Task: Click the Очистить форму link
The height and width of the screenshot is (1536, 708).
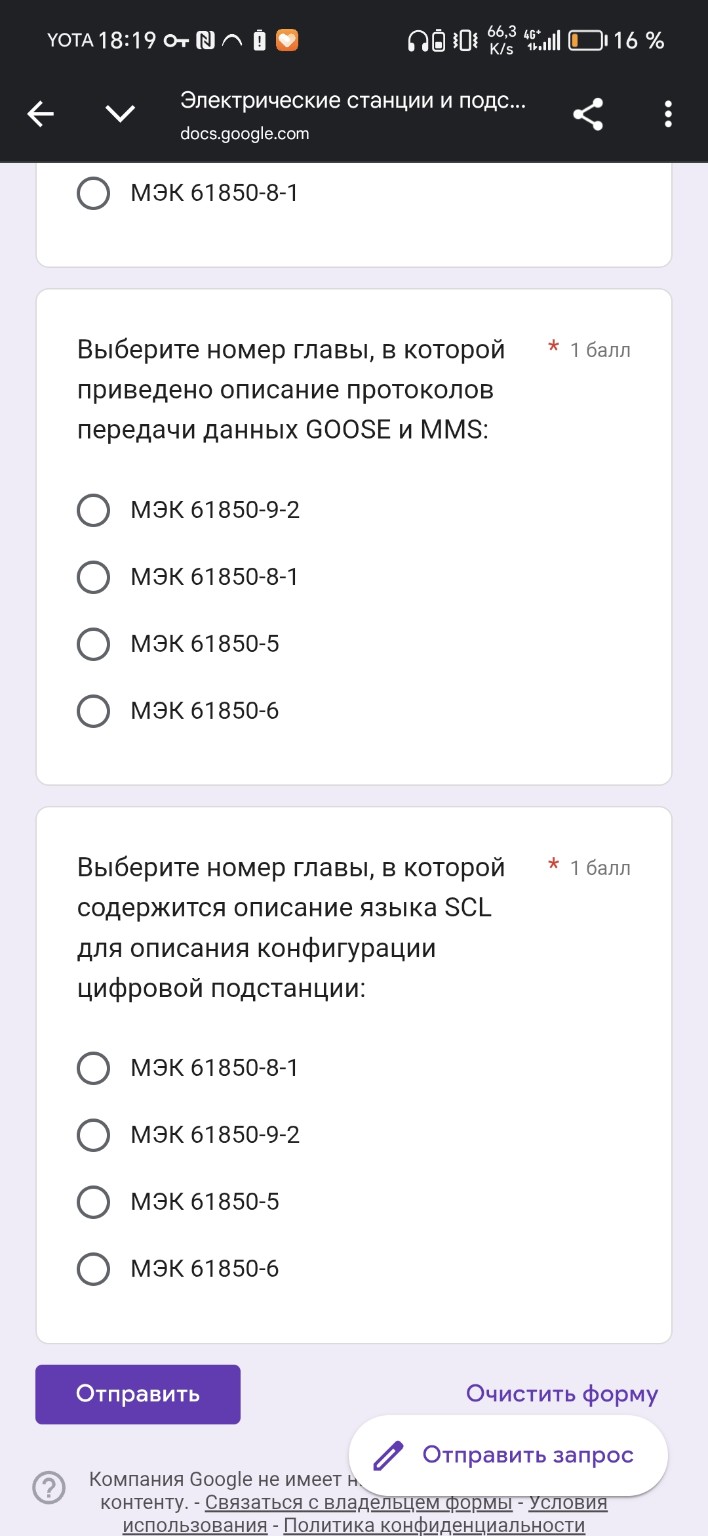Action: tap(562, 1393)
